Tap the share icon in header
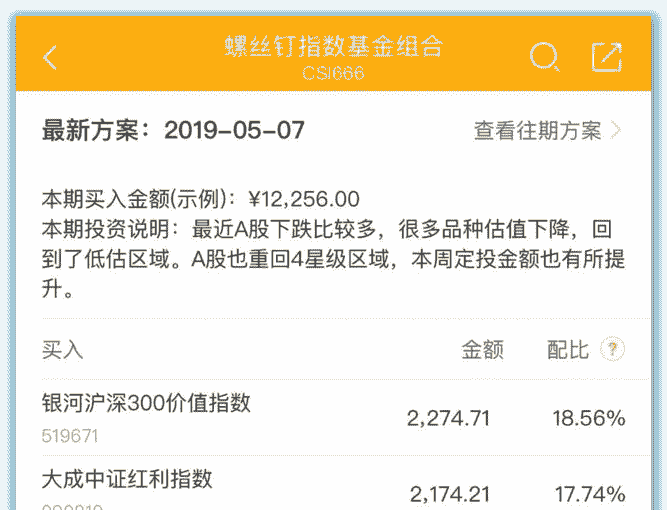This screenshot has width=667, height=510. point(606,57)
